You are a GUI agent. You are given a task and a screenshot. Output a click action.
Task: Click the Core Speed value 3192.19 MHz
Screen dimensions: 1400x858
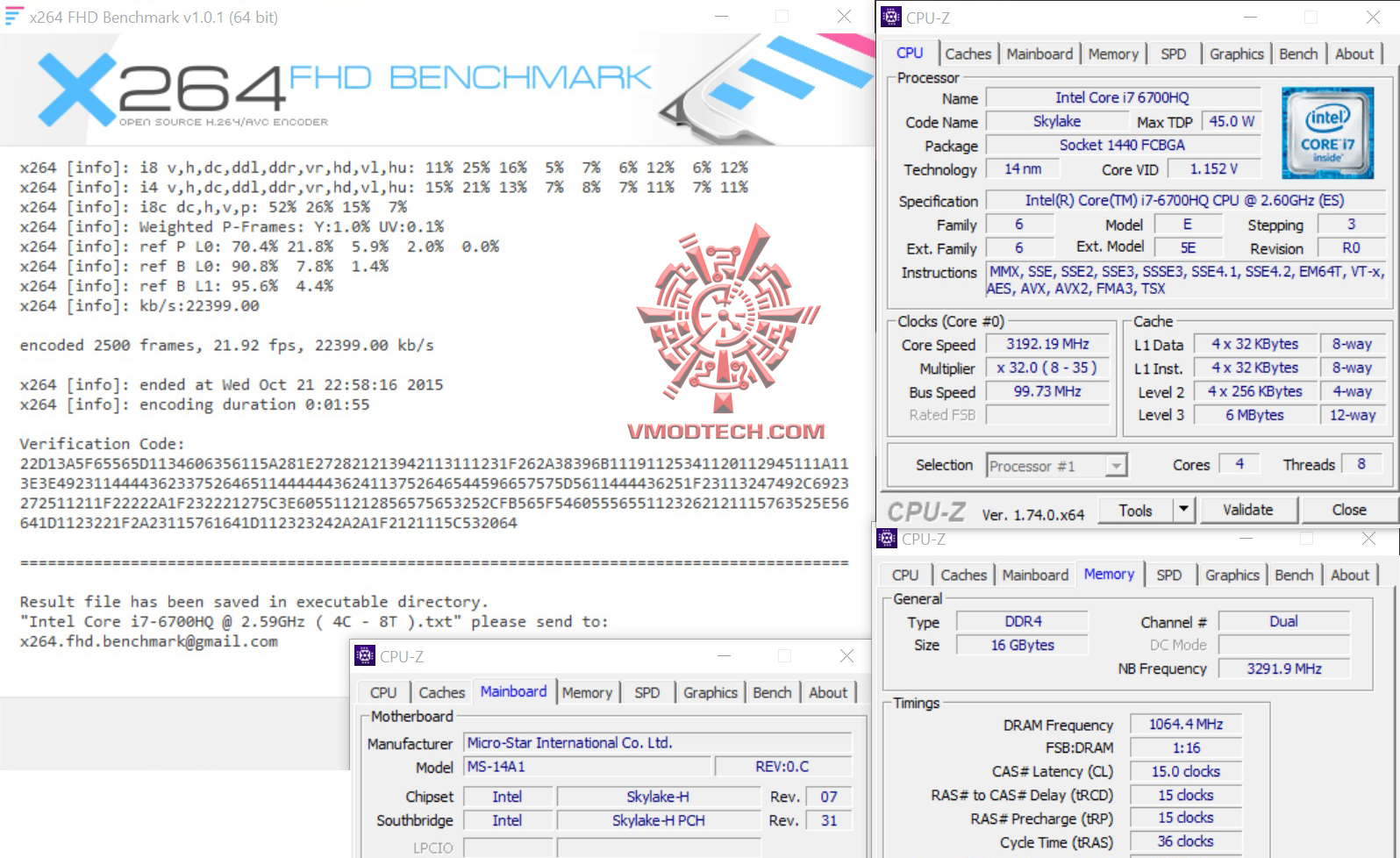pos(1048,345)
